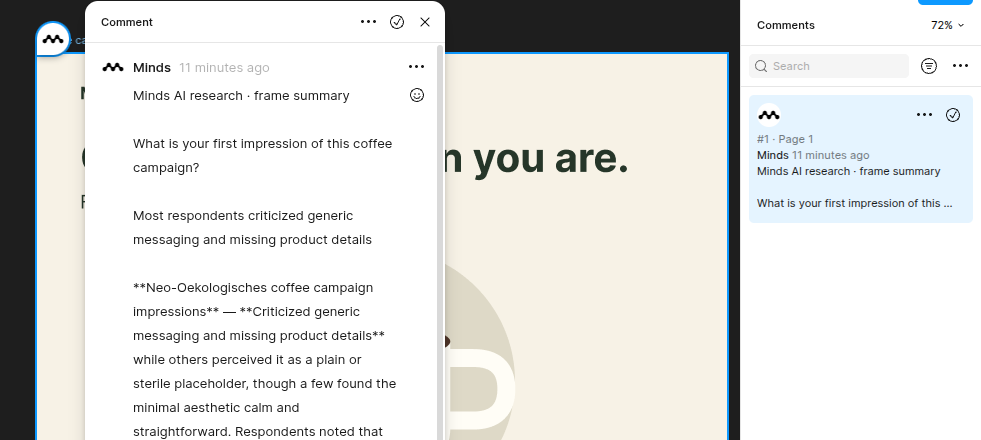Click the 'Neo-Oekologisches coffee campaign' paragraph
This screenshot has height=440, width=981.
coord(264,360)
